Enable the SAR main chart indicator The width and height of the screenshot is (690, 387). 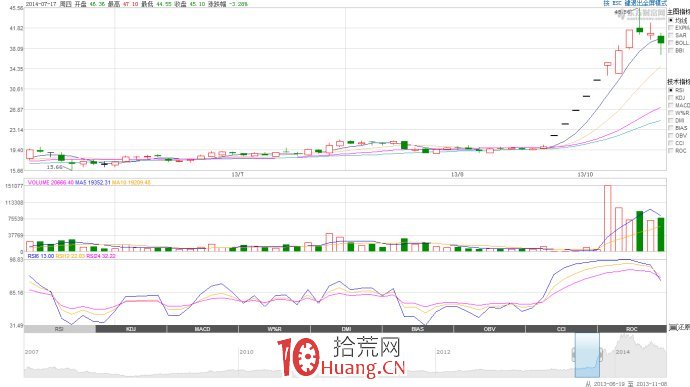(x=671, y=35)
